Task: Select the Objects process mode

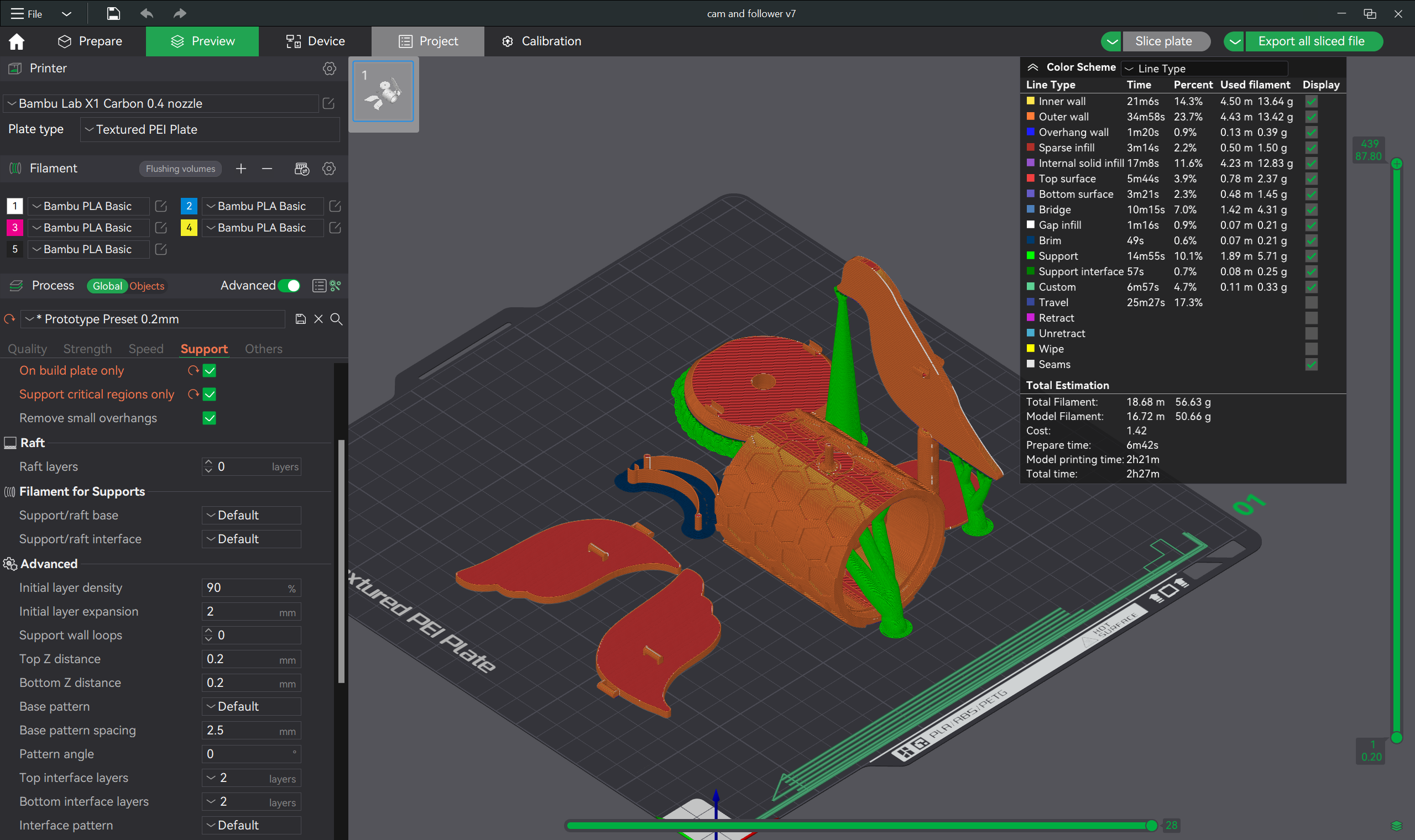Action: point(147,286)
